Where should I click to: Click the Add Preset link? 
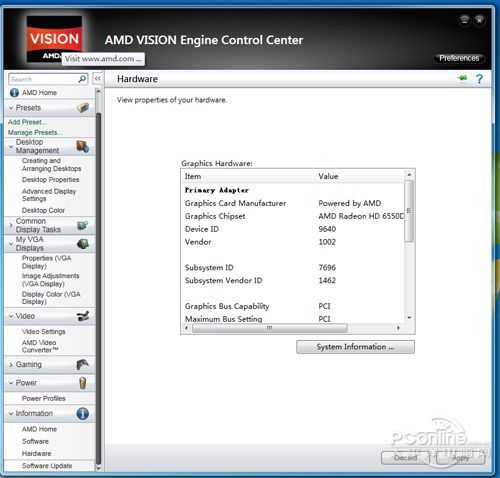27,122
